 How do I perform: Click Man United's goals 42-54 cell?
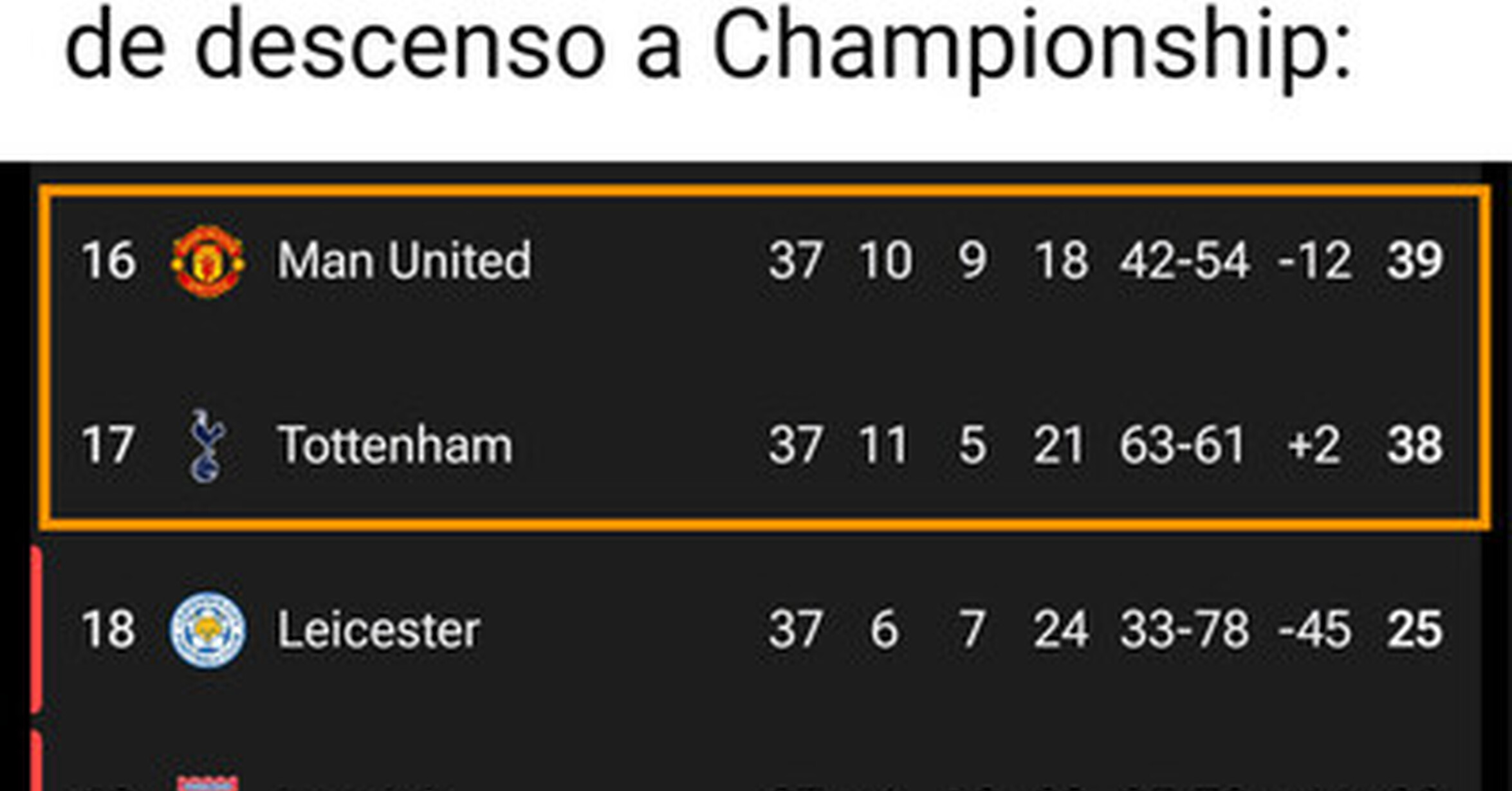[x=1185, y=260]
